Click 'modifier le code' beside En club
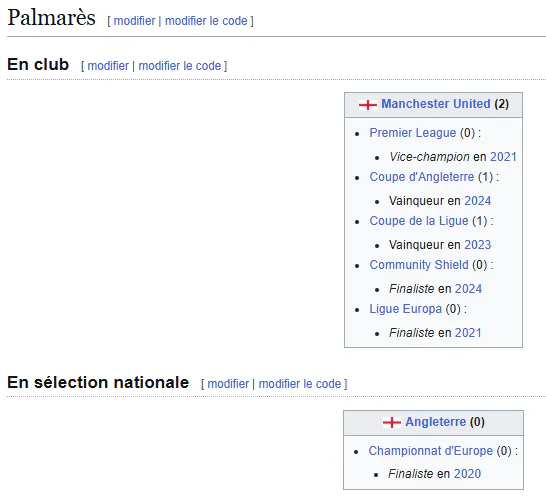The height and width of the screenshot is (502, 546). pos(180,66)
